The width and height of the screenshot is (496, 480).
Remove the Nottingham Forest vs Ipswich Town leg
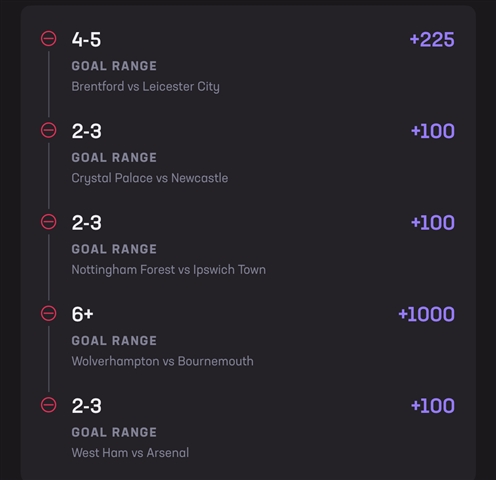[x=49, y=222]
